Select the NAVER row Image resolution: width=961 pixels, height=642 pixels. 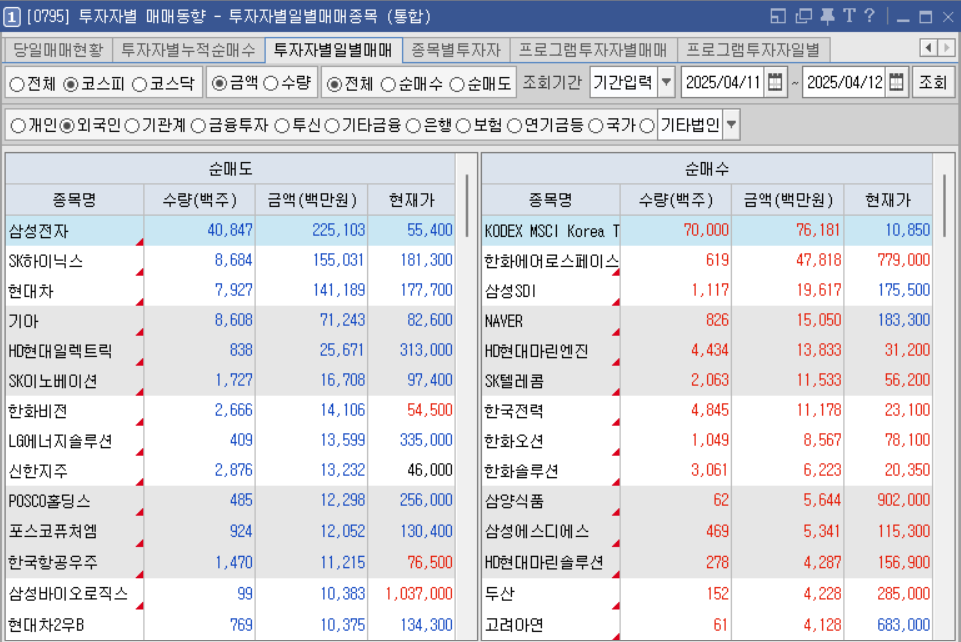[x=707, y=320]
